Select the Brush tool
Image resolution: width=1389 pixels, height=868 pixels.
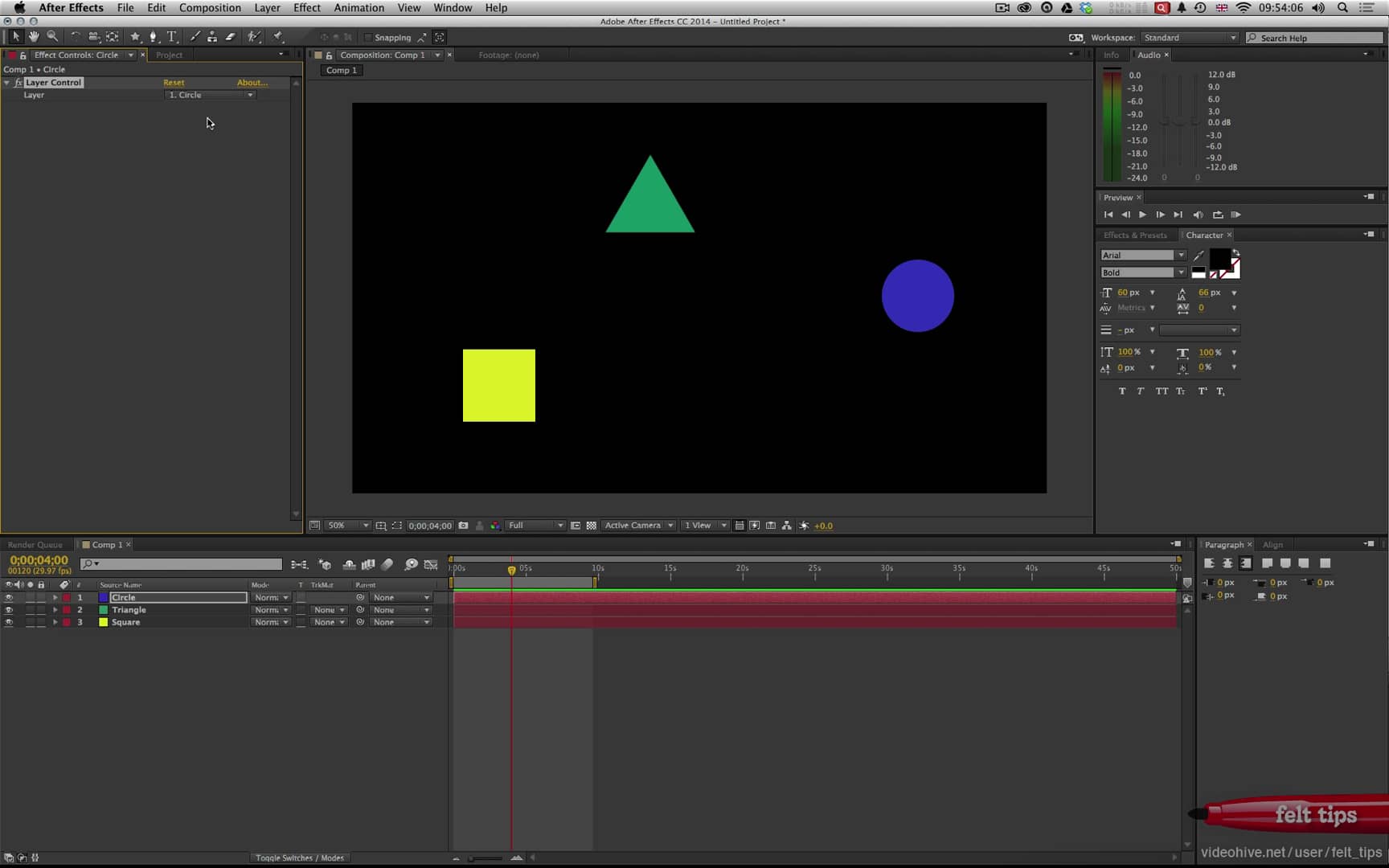(195, 36)
